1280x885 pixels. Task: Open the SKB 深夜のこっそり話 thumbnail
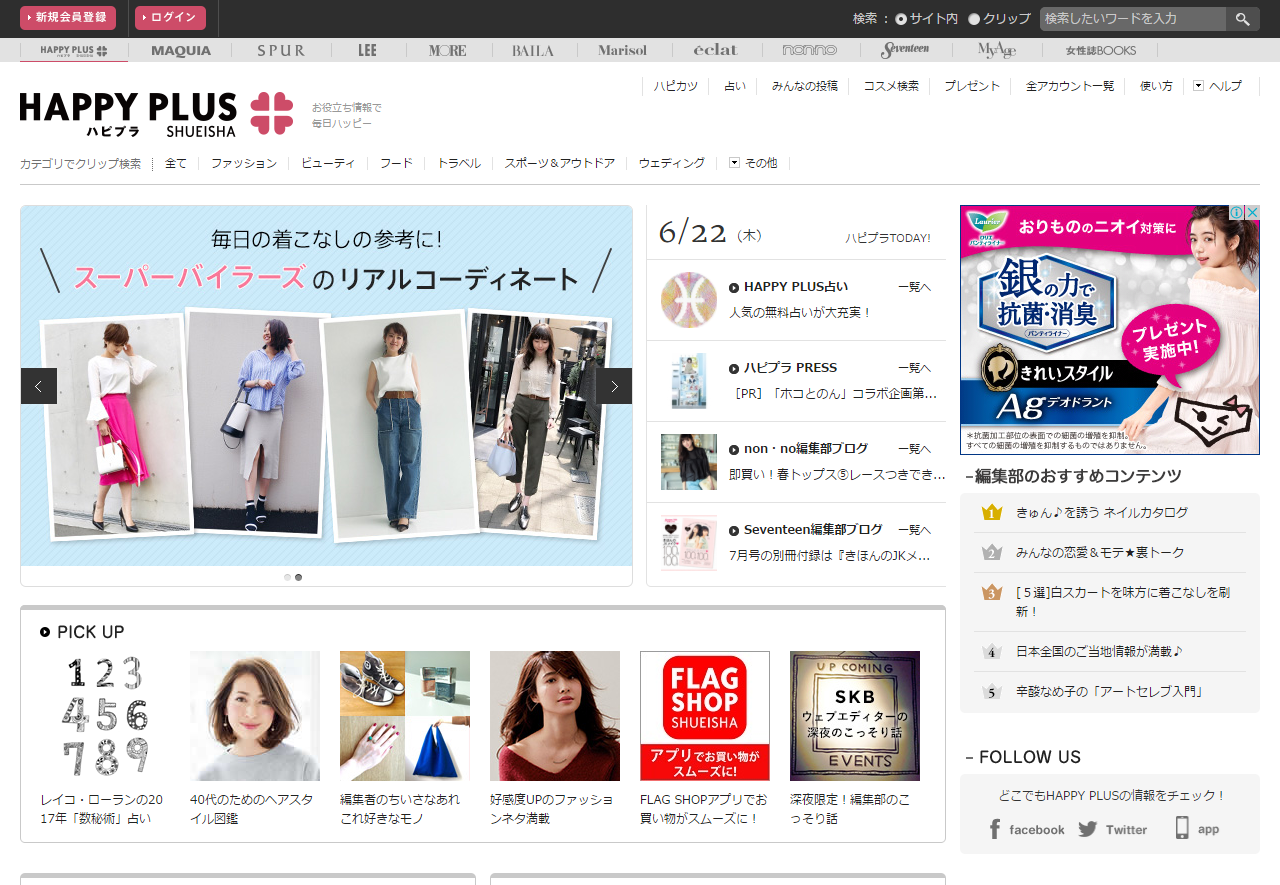[x=855, y=716]
